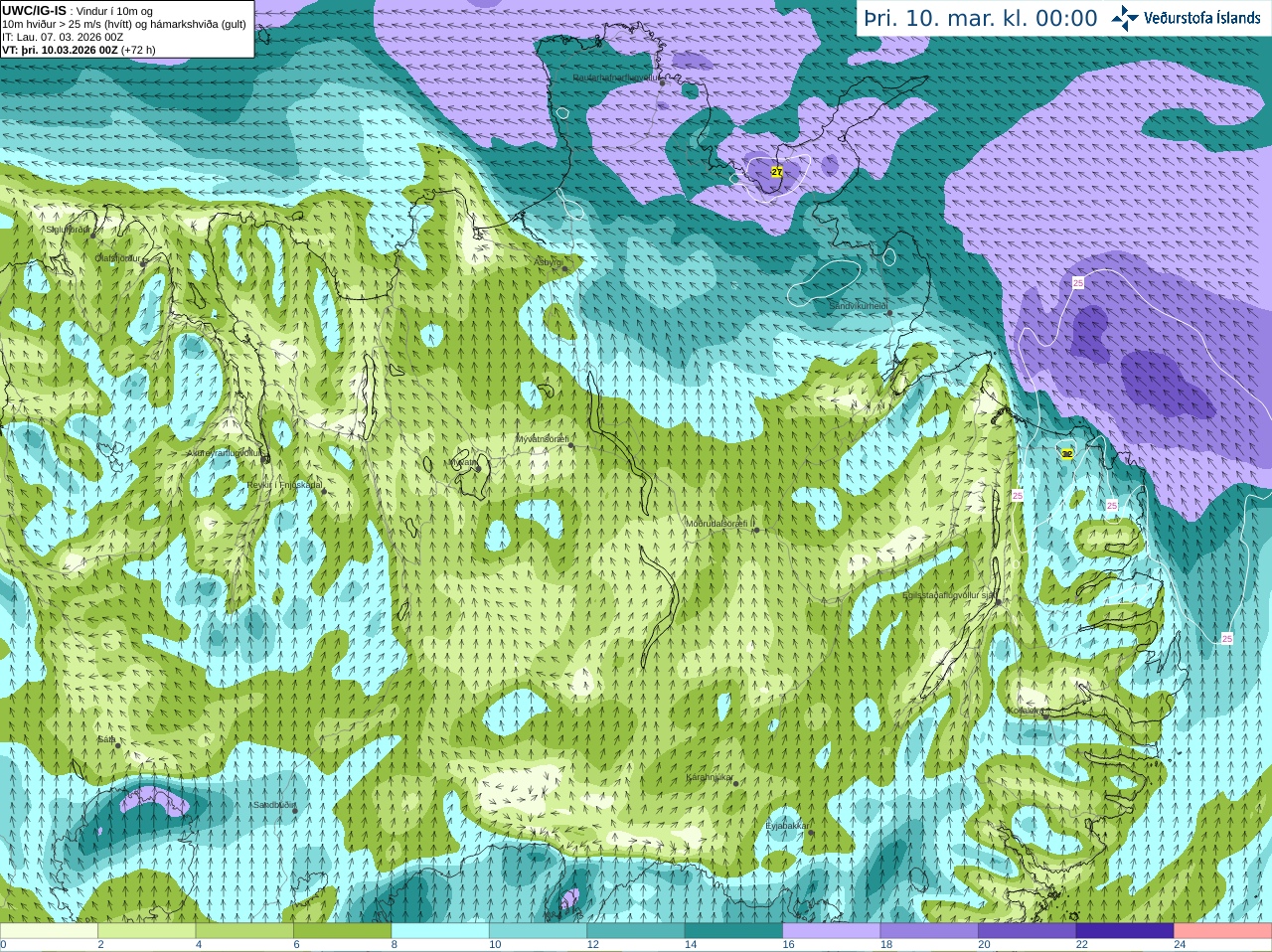Pick the 16–18 m/s light purple swatch
This screenshot has width=1272, height=952.
click(x=832, y=931)
